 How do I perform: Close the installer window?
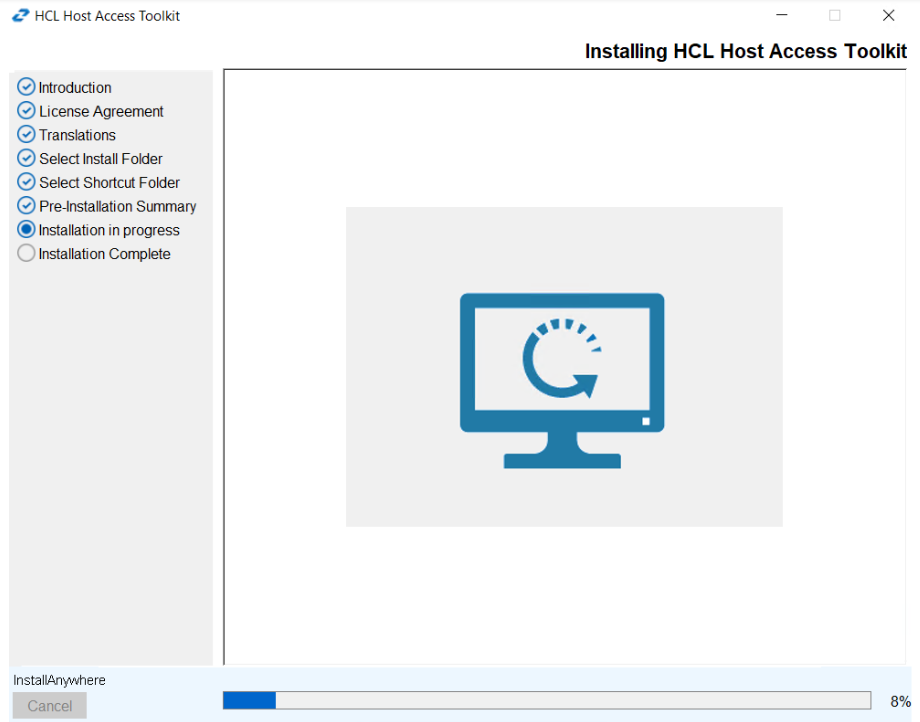(888, 15)
